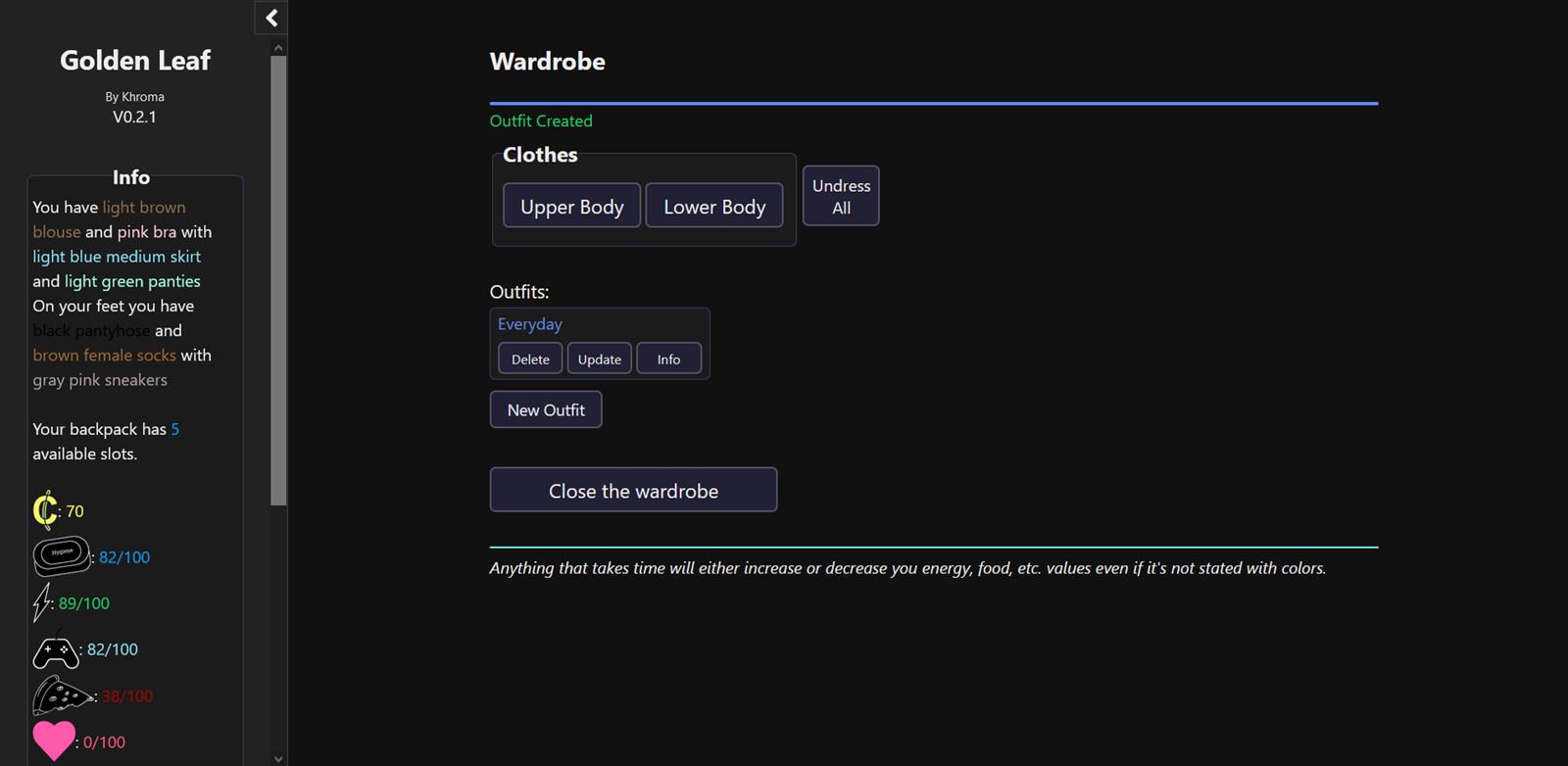Click the pink heart icon
This screenshot has width=1568, height=766.
click(53, 741)
